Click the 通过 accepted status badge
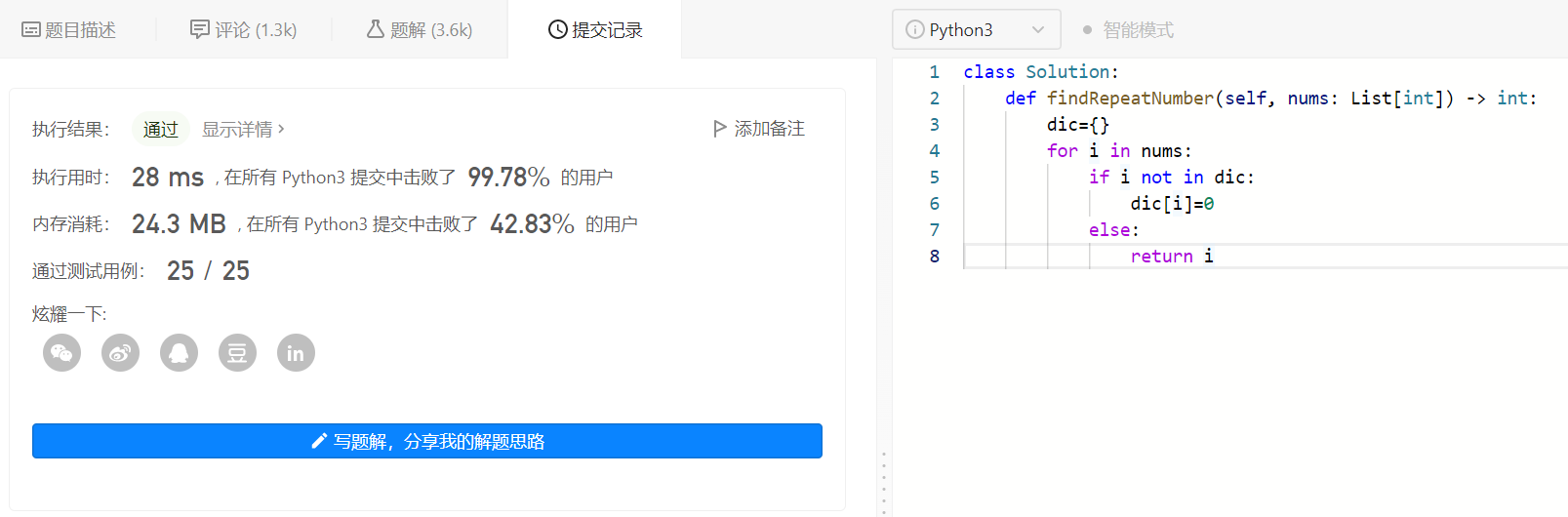 pyautogui.click(x=160, y=129)
